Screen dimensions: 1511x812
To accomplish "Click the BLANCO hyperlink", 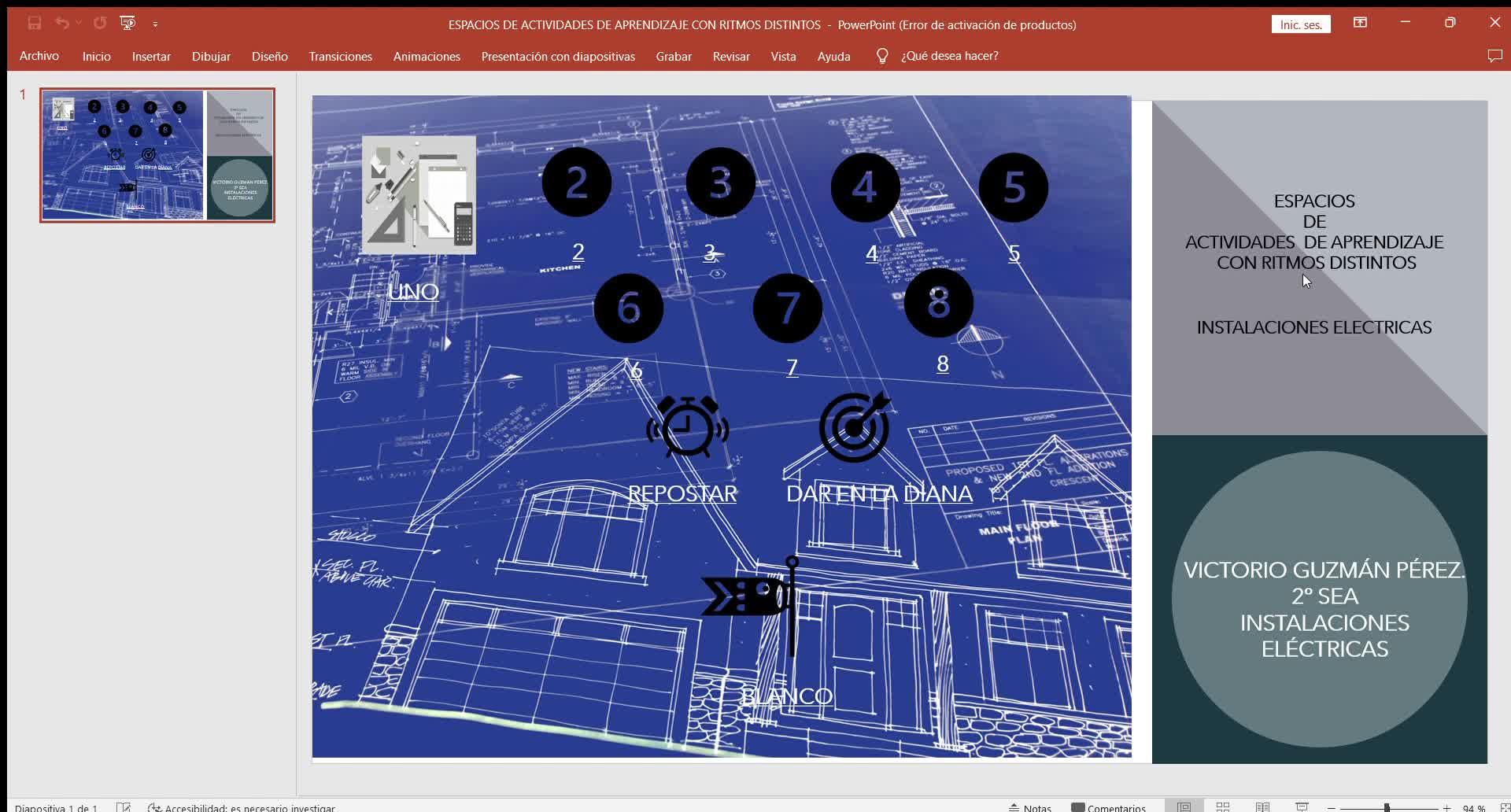I will pyautogui.click(x=787, y=696).
